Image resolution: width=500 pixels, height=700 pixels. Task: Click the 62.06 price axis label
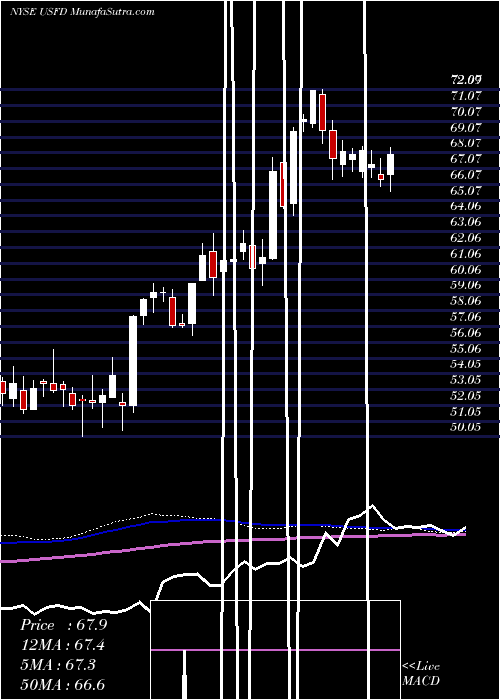click(x=466, y=238)
